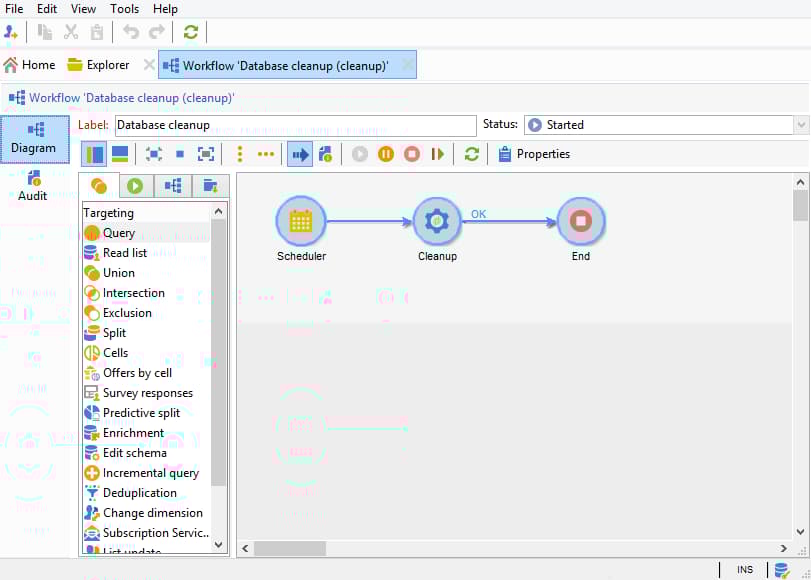The width and height of the screenshot is (811, 580).
Task: Open the ellipsis toolbar overflow menu
Action: point(266,154)
